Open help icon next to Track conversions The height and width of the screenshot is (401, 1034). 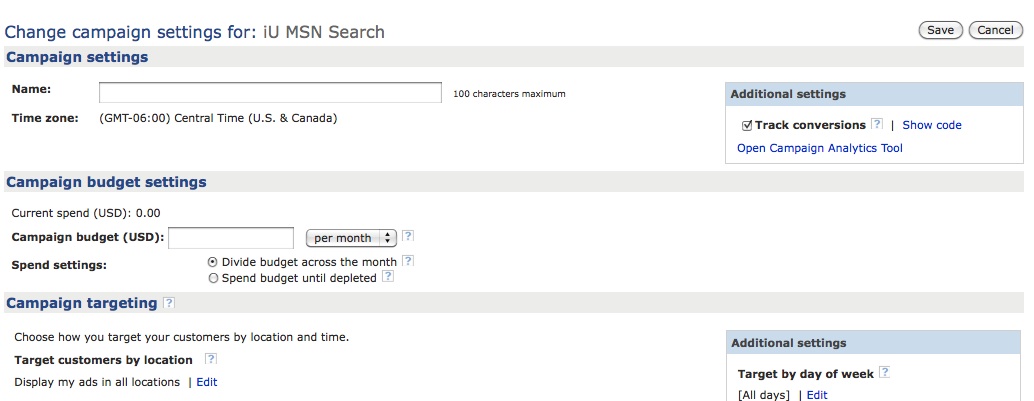(x=876, y=124)
